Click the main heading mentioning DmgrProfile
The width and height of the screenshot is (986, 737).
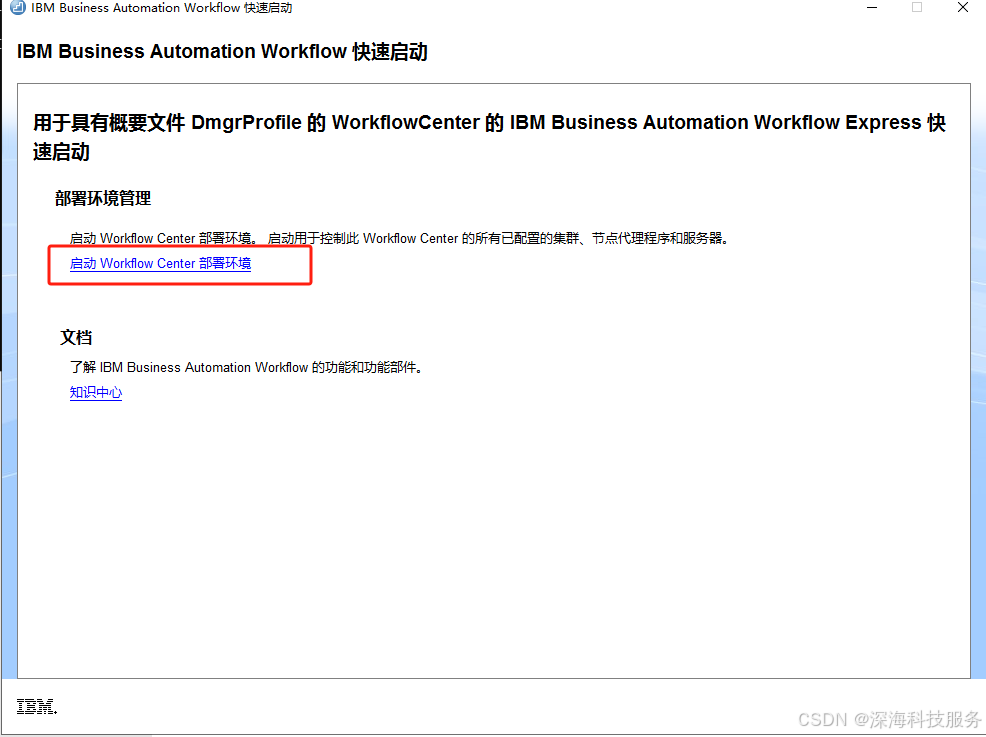(489, 136)
